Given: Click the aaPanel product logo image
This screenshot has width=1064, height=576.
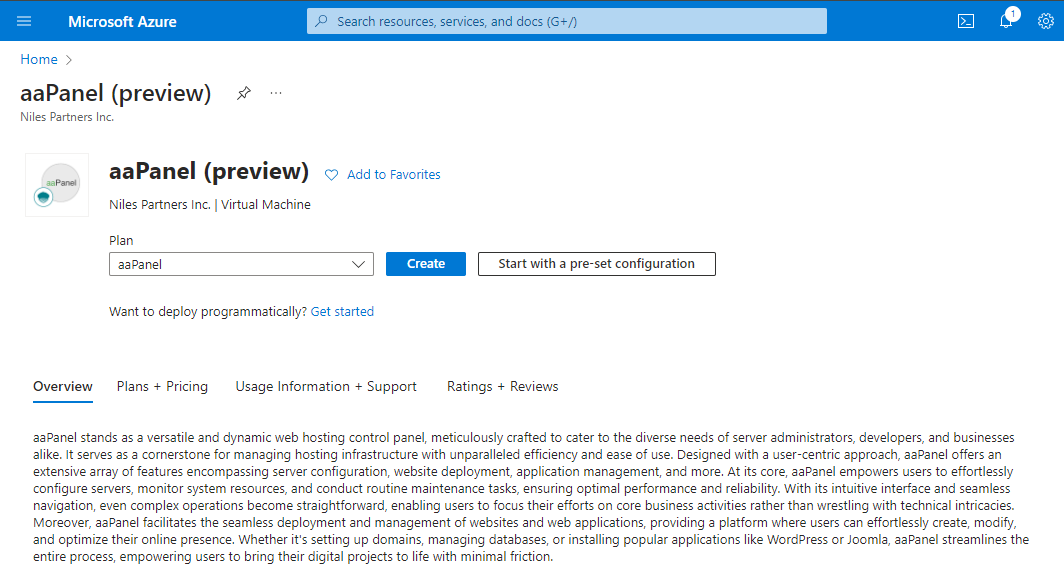Looking at the screenshot, I should [57, 185].
